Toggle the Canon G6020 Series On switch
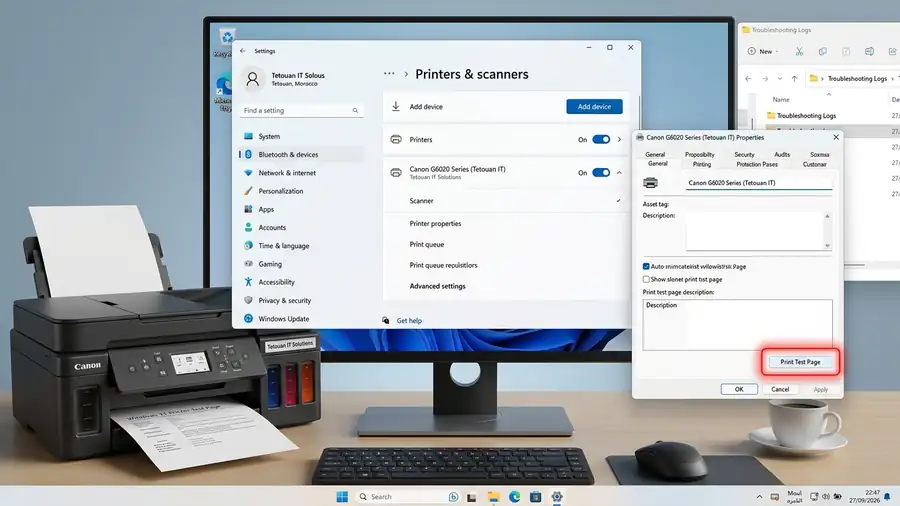The image size is (900, 506). click(x=601, y=173)
